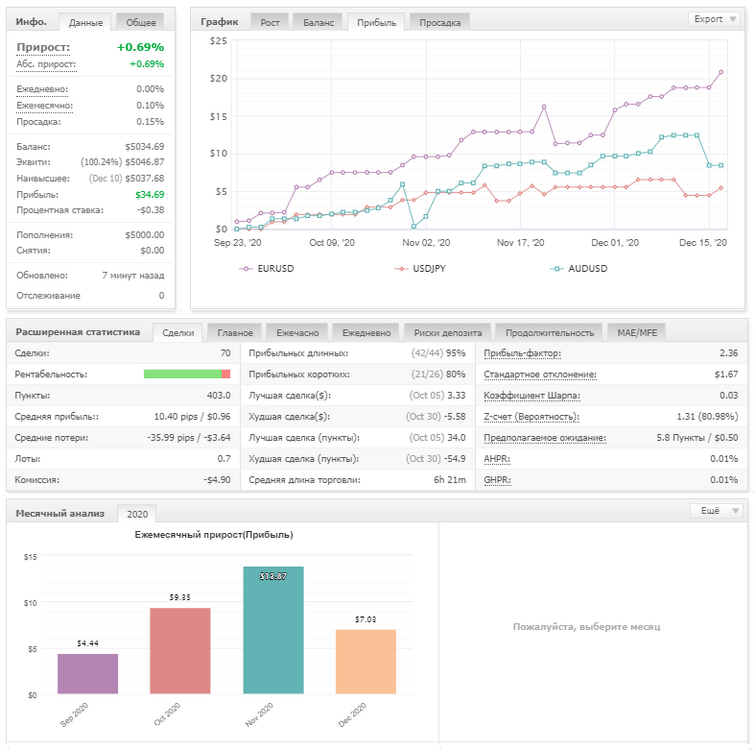This screenshot has height=750, width=755.
Task: Open the Главное statistics tab
Action: tap(234, 333)
